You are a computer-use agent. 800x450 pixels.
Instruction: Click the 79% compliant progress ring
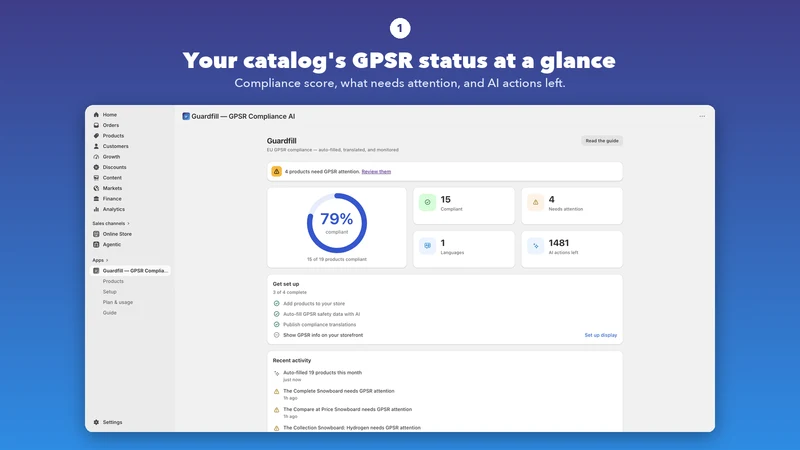point(337,223)
